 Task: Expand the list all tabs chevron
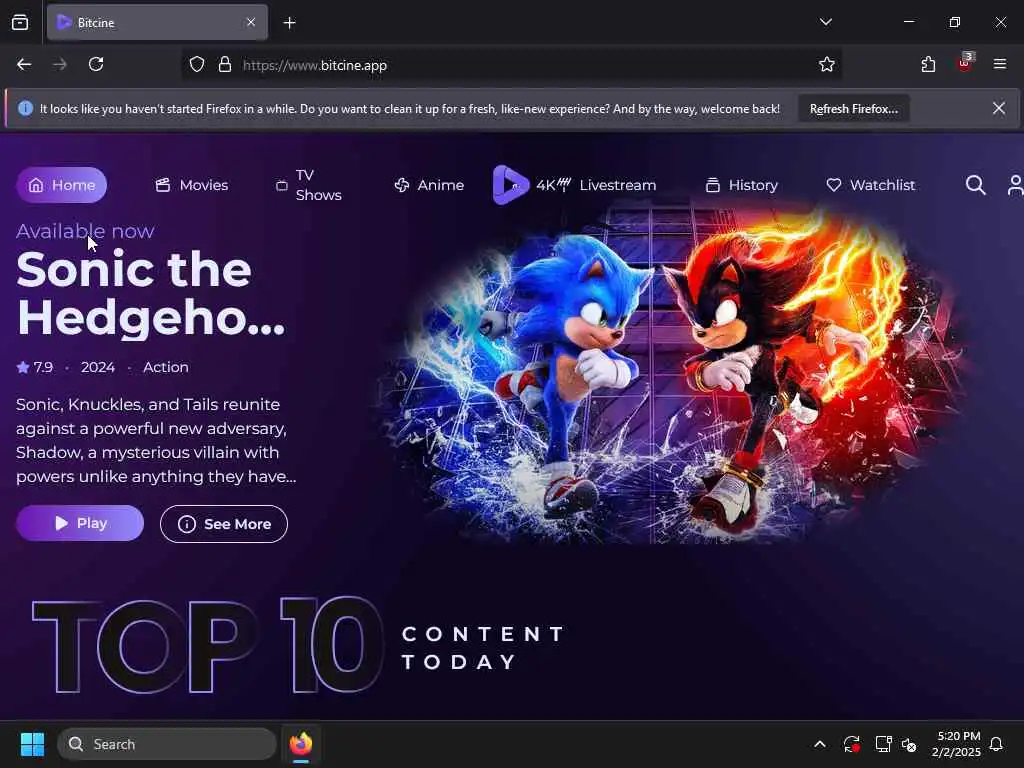tap(825, 22)
